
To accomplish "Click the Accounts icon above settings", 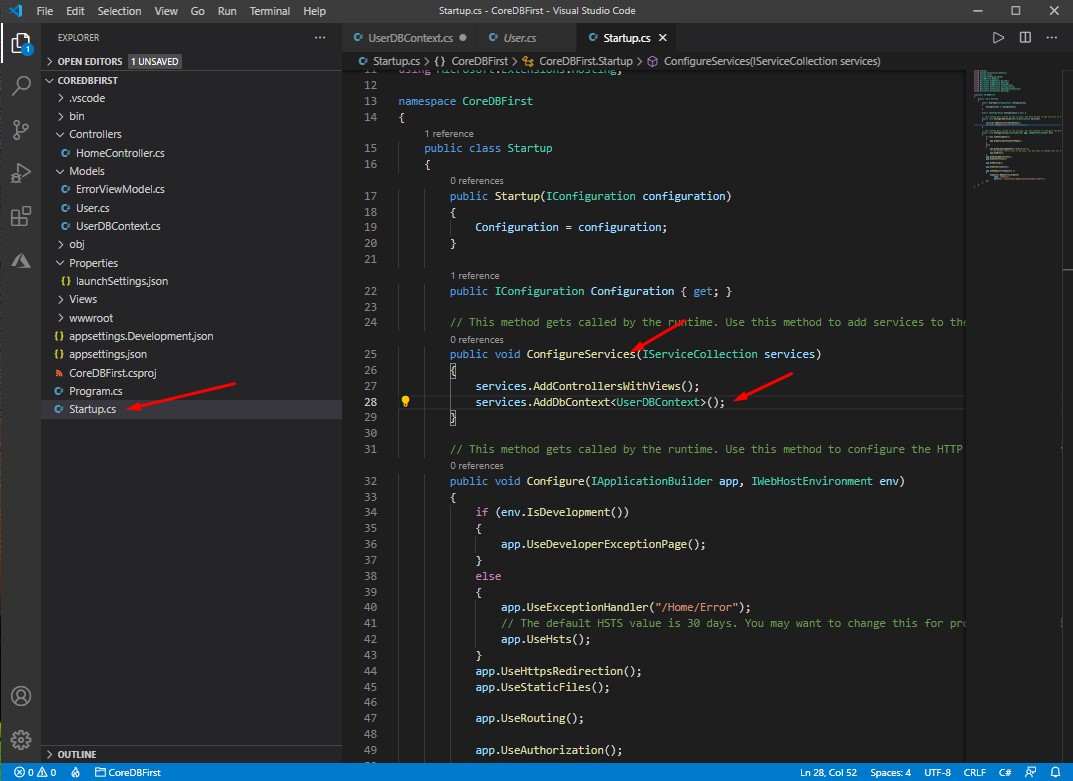I will (20, 696).
